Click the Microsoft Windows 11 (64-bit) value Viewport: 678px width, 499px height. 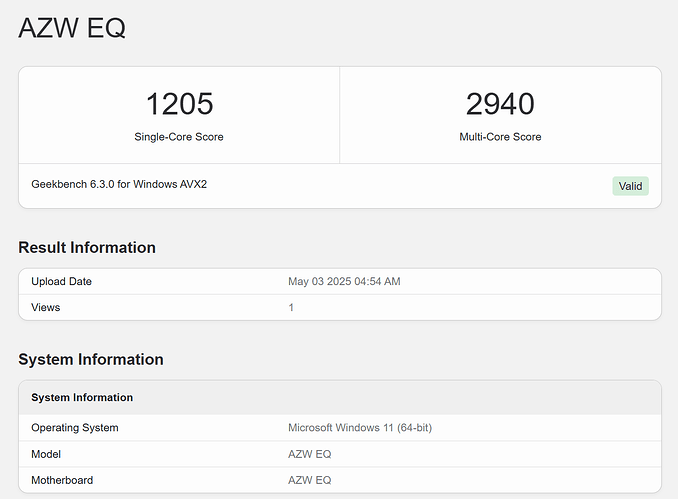tap(360, 428)
